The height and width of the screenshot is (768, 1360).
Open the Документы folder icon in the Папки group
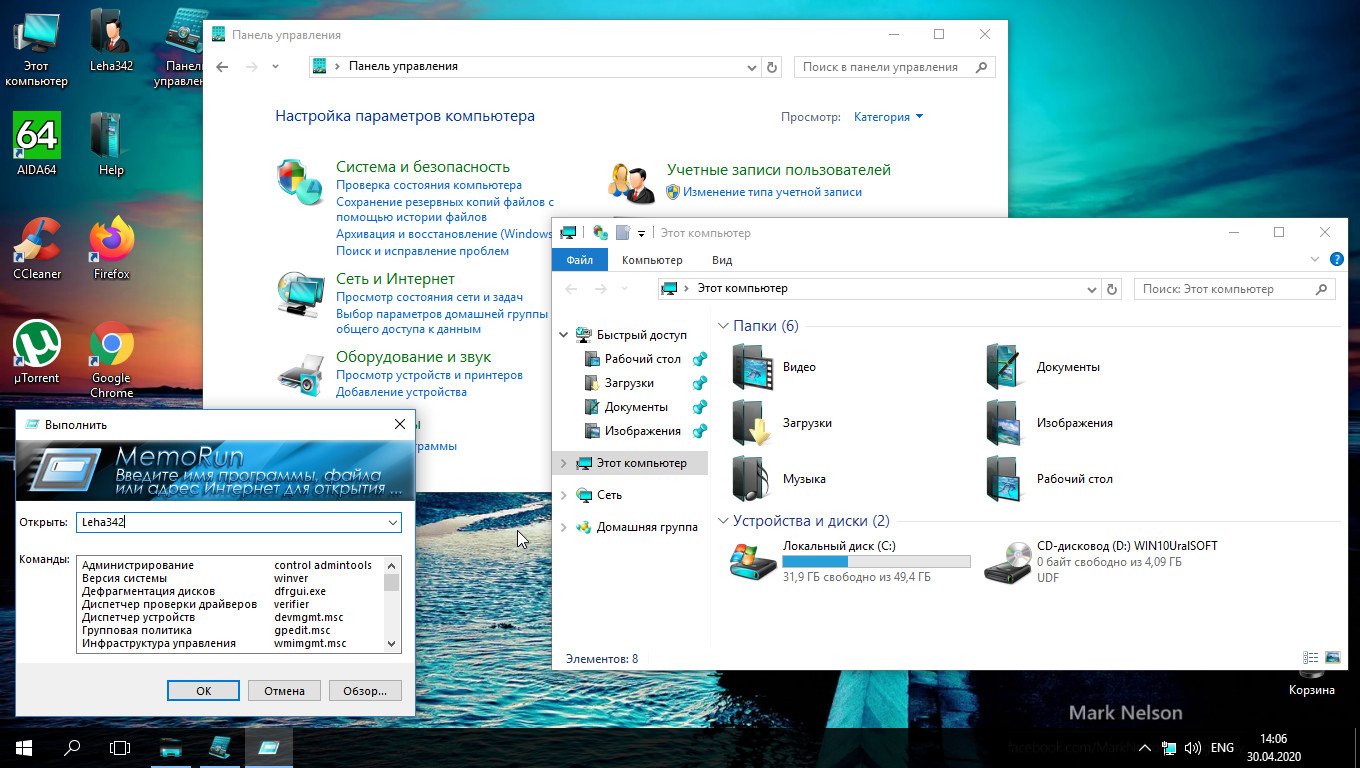[1005, 367]
